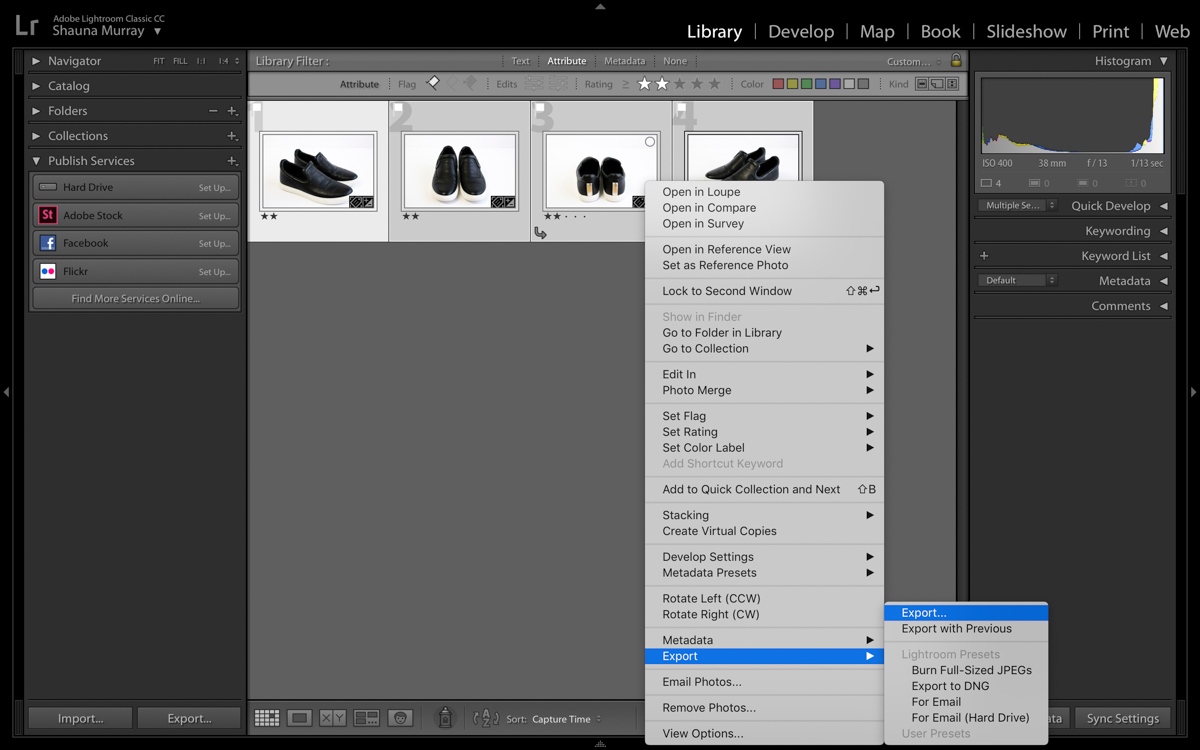Reverse sort direction with A-Z icon
Image resolution: width=1200 pixels, height=750 pixels.
[485, 718]
